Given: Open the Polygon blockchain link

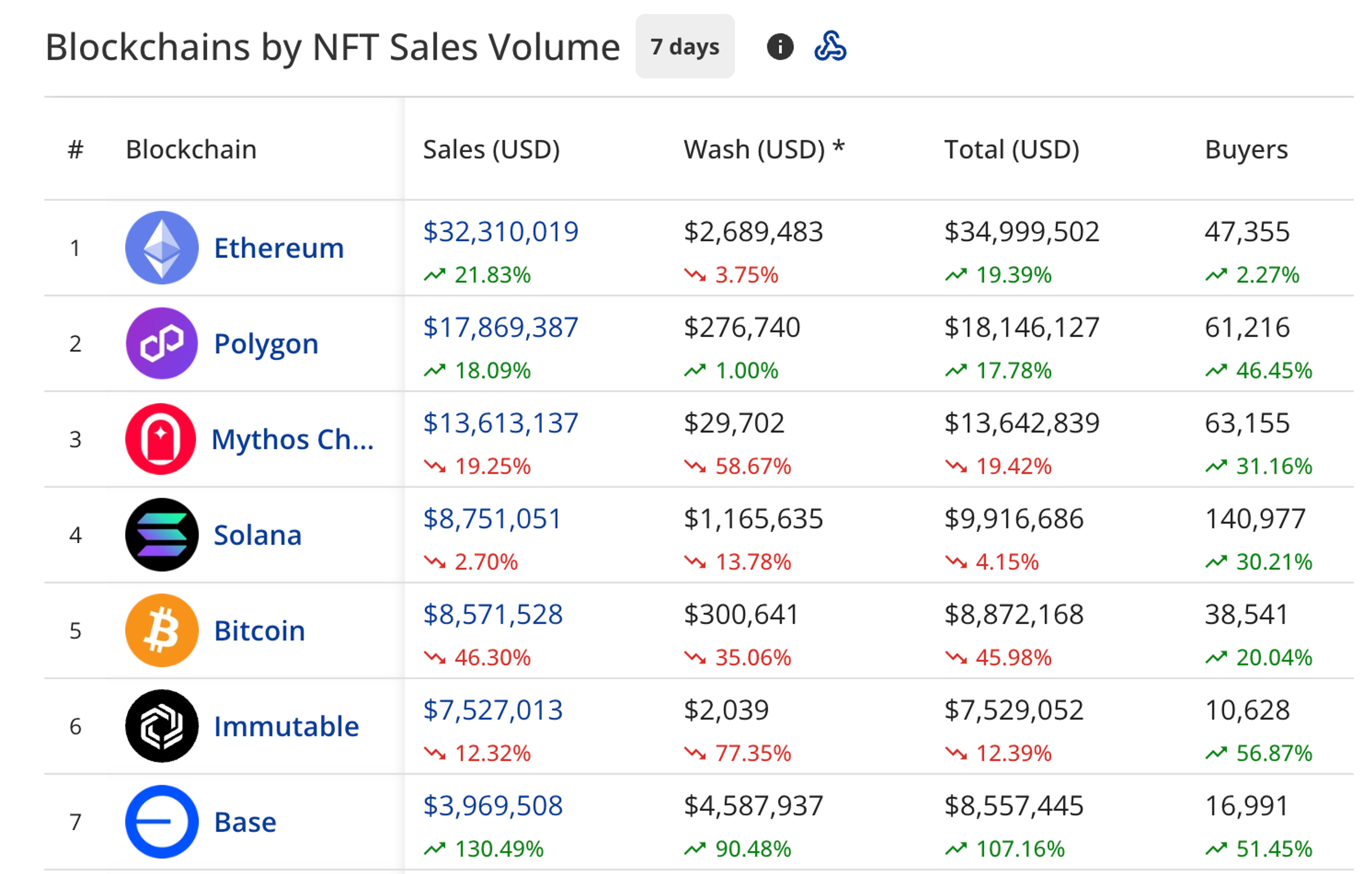Looking at the screenshot, I should coord(266,344).
